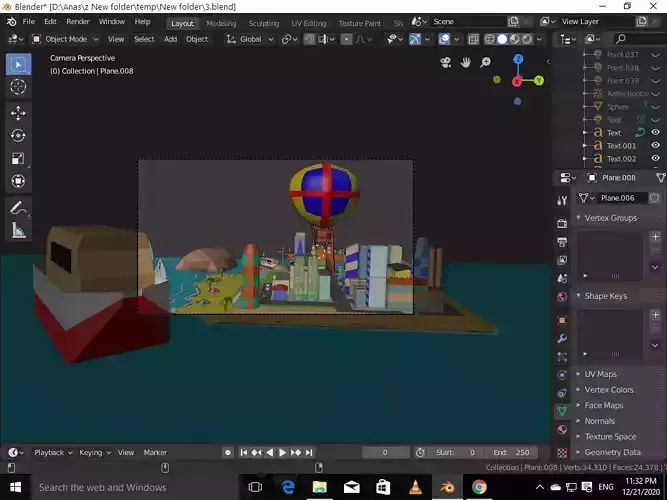Viewport: 667px width, 500px height.
Task: Toggle fake user shield for Plane.006
Action: (x=654, y=198)
